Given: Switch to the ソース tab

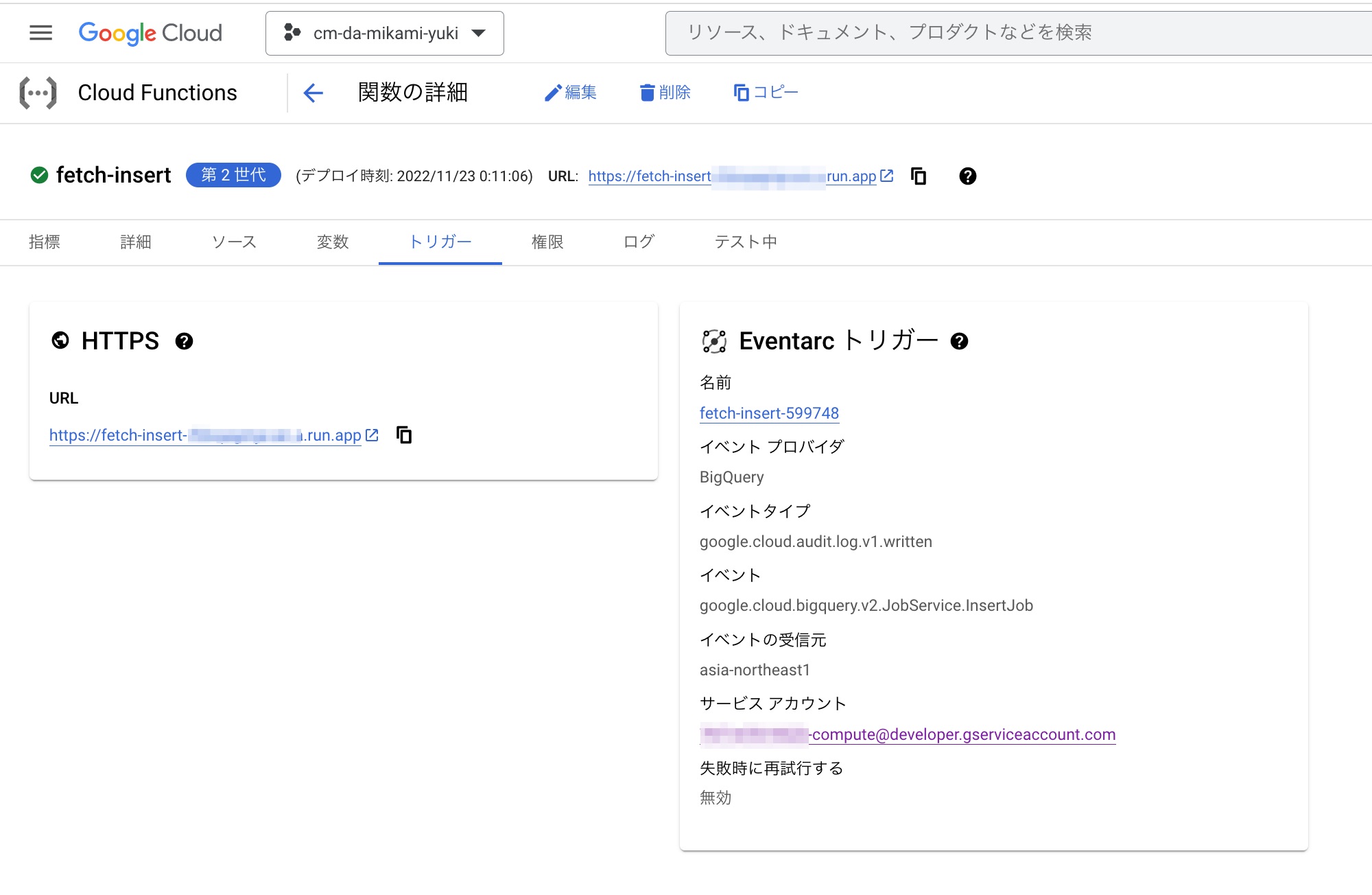Looking at the screenshot, I should [233, 242].
